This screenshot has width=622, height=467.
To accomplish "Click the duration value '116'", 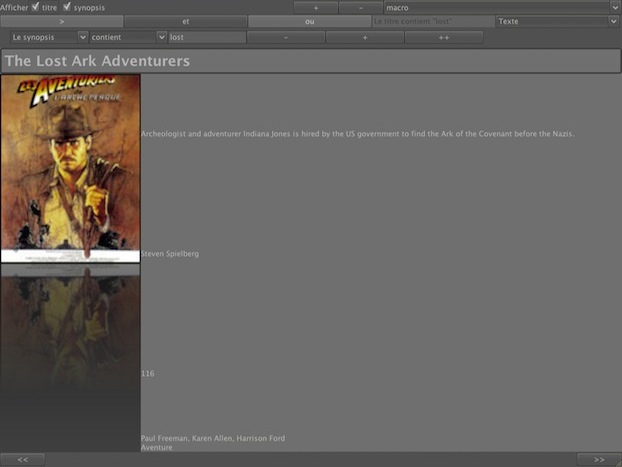I will [148, 373].
